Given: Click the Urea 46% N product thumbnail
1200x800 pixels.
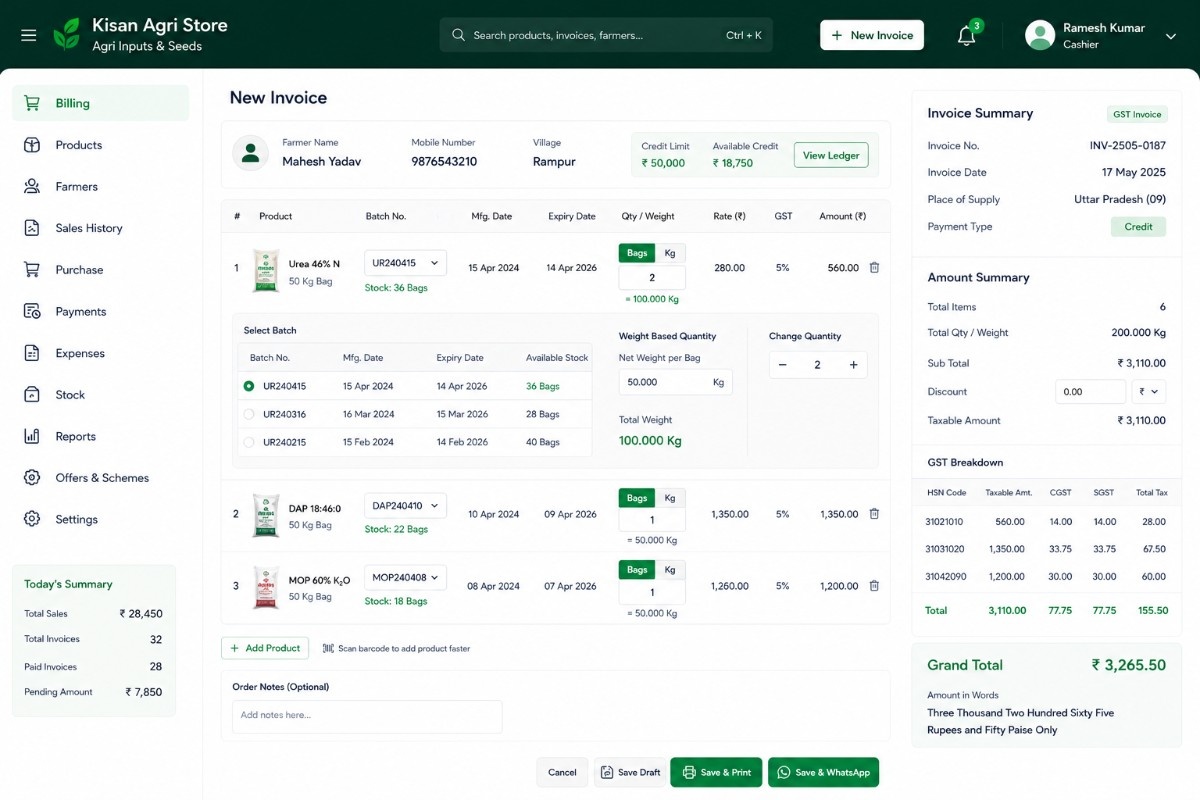Looking at the screenshot, I should click(x=265, y=270).
